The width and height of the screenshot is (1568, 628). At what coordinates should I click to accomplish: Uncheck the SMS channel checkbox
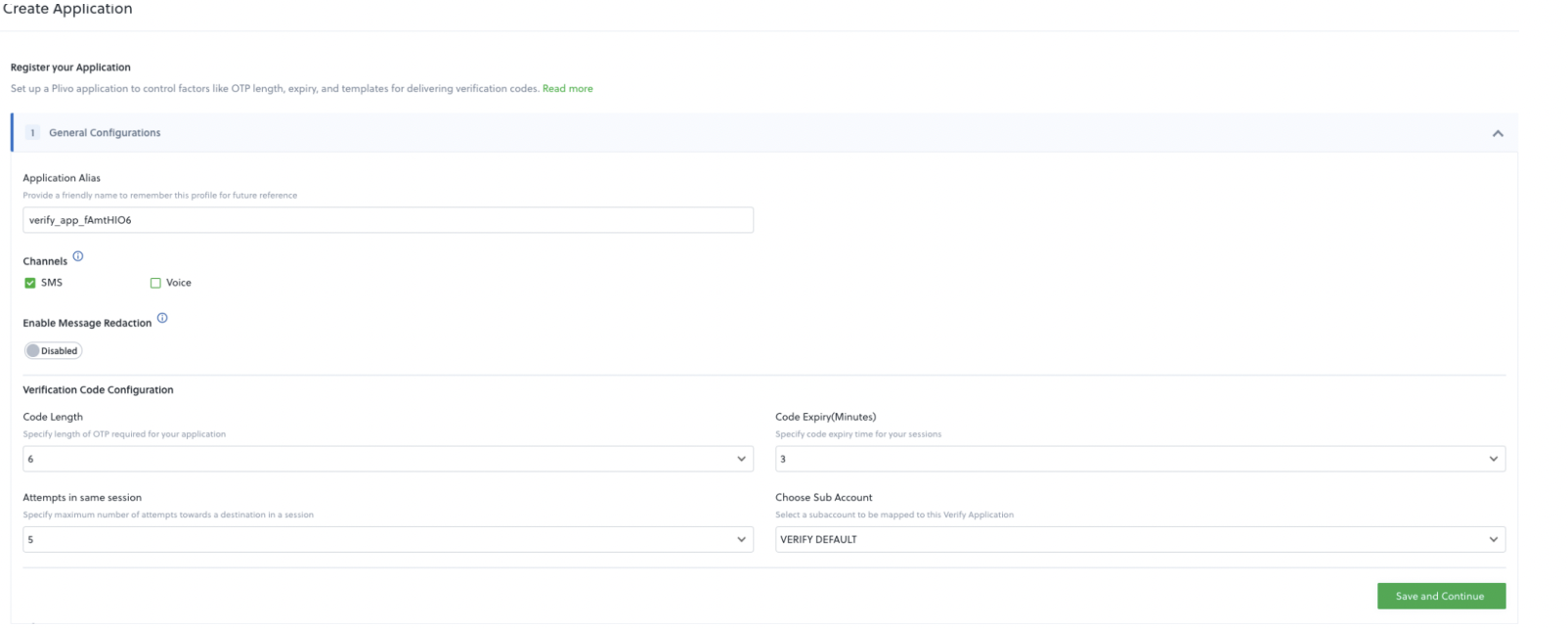pyautogui.click(x=30, y=283)
